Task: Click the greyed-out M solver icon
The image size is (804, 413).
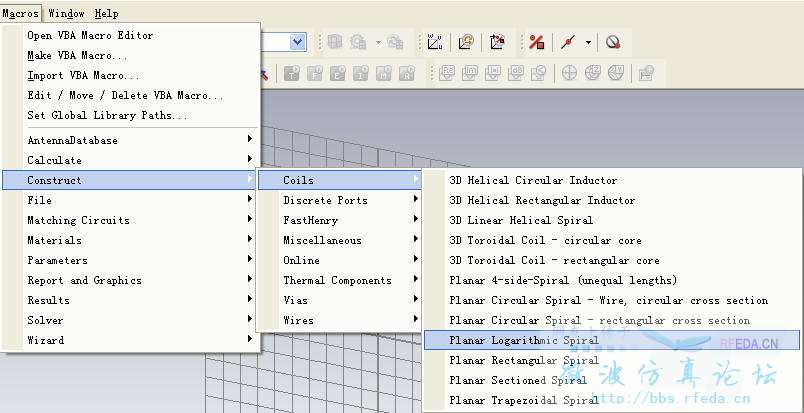Action: (x=384, y=73)
